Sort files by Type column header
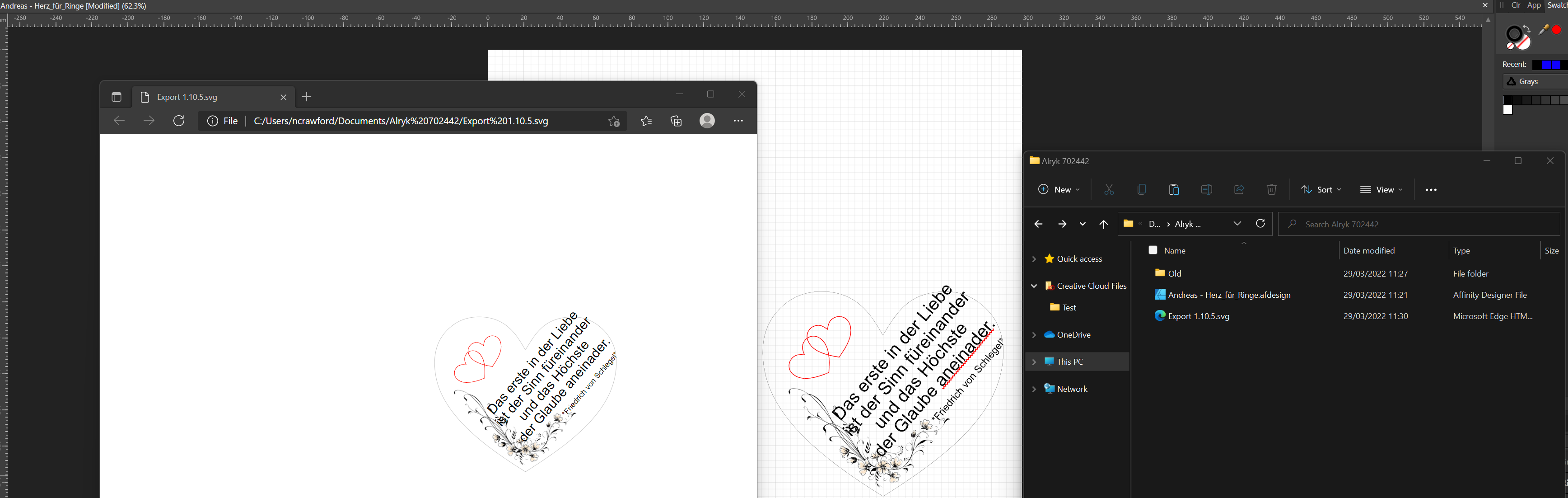The image size is (1568, 498). pyautogui.click(x=1461, y=251)
